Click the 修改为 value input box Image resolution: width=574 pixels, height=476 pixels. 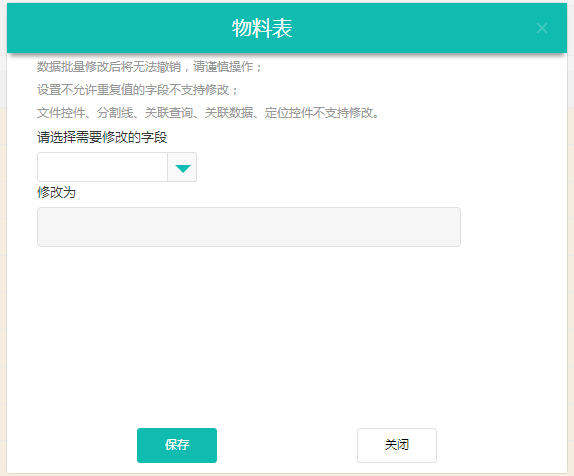(x=249, y=227)
